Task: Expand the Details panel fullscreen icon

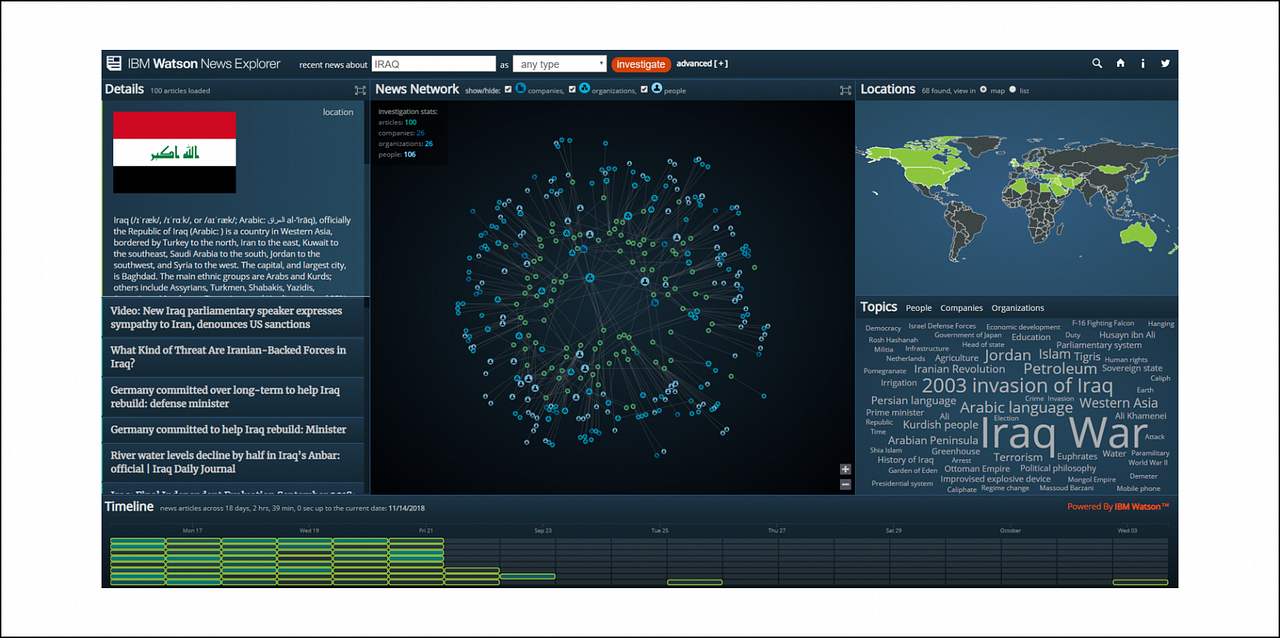Action: point(360,90)
